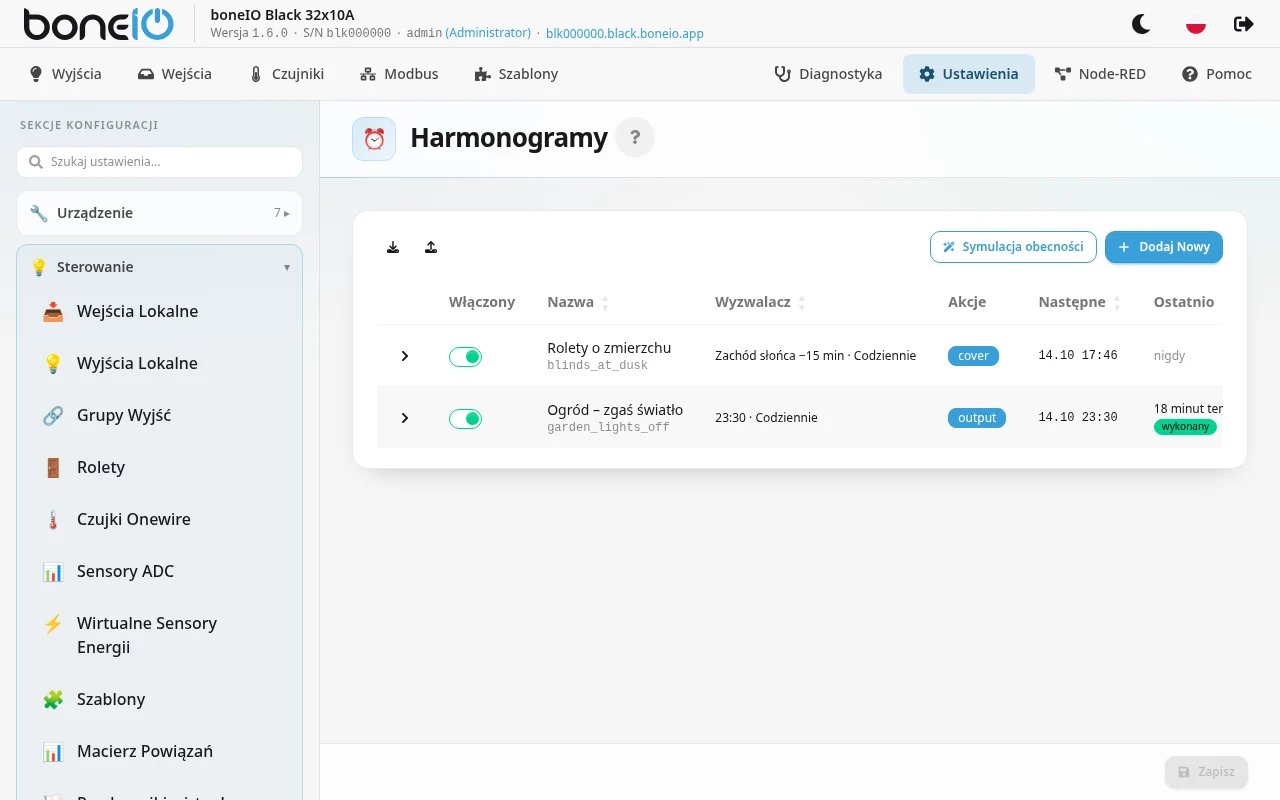
Task: Open the Pomoc help tab
Action: pos(1217,74)
